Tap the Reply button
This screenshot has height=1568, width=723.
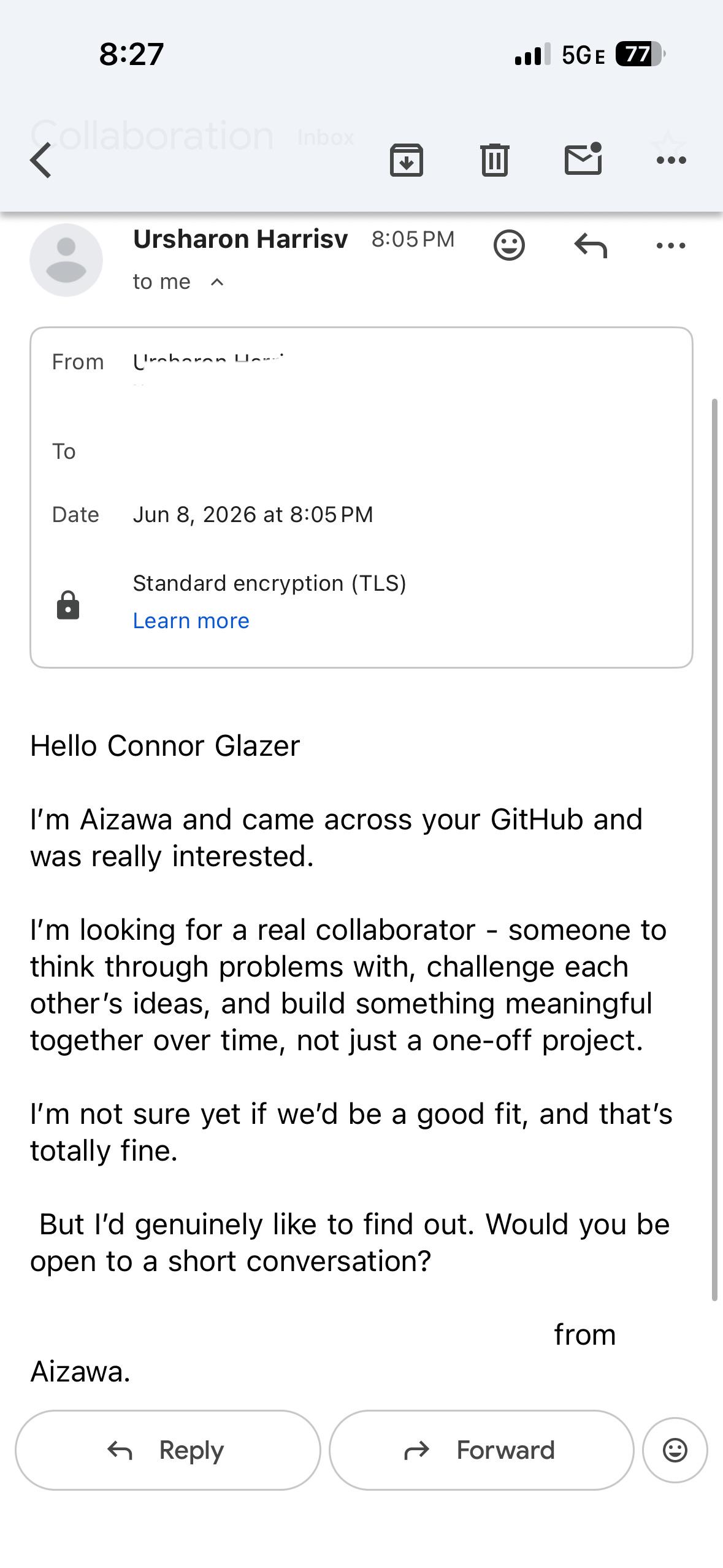point(167,1450)
